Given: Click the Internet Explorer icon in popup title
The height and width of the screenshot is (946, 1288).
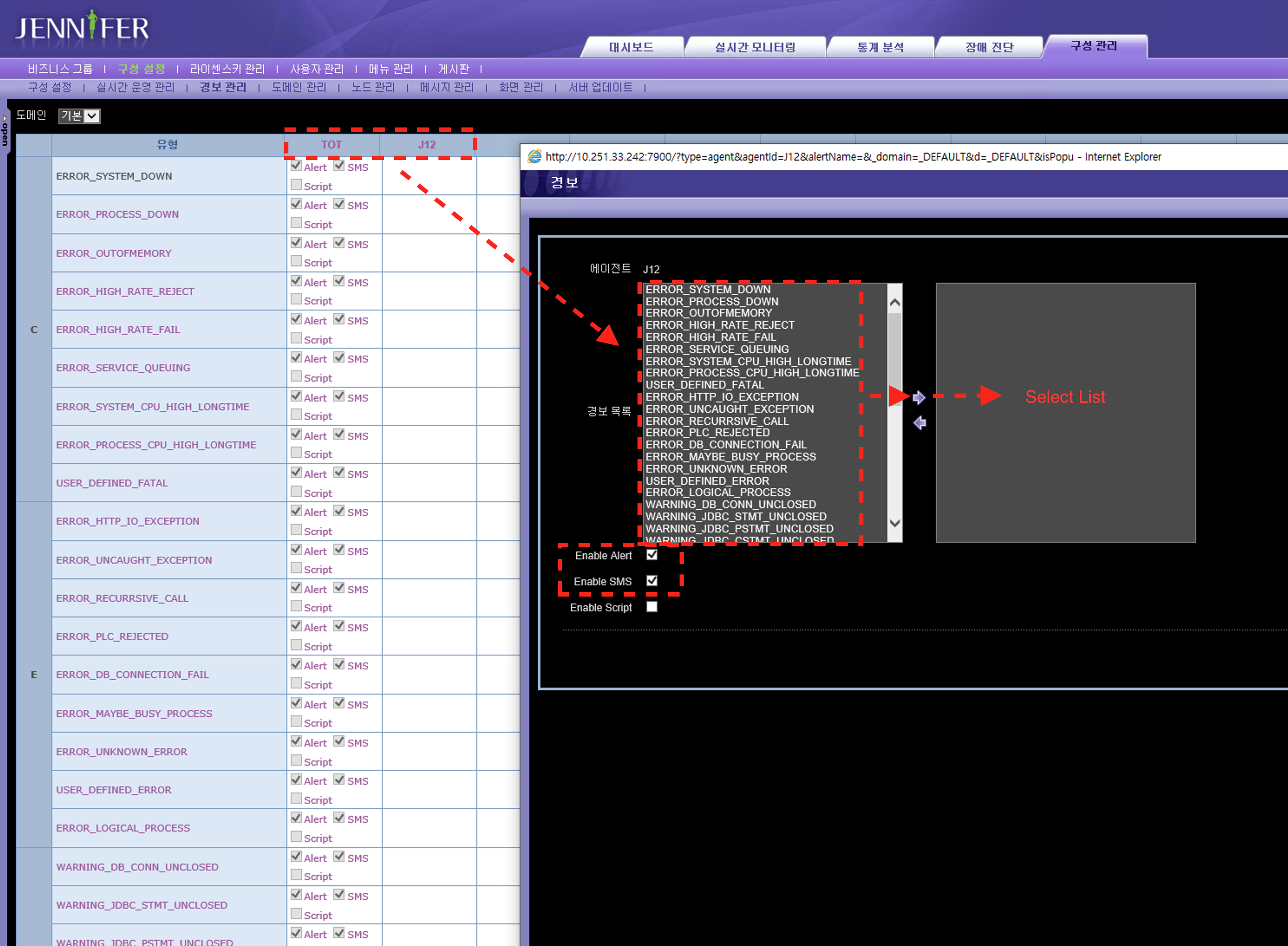Looking at the screenshot, I should pyautogui.click(x=534, y=157).
